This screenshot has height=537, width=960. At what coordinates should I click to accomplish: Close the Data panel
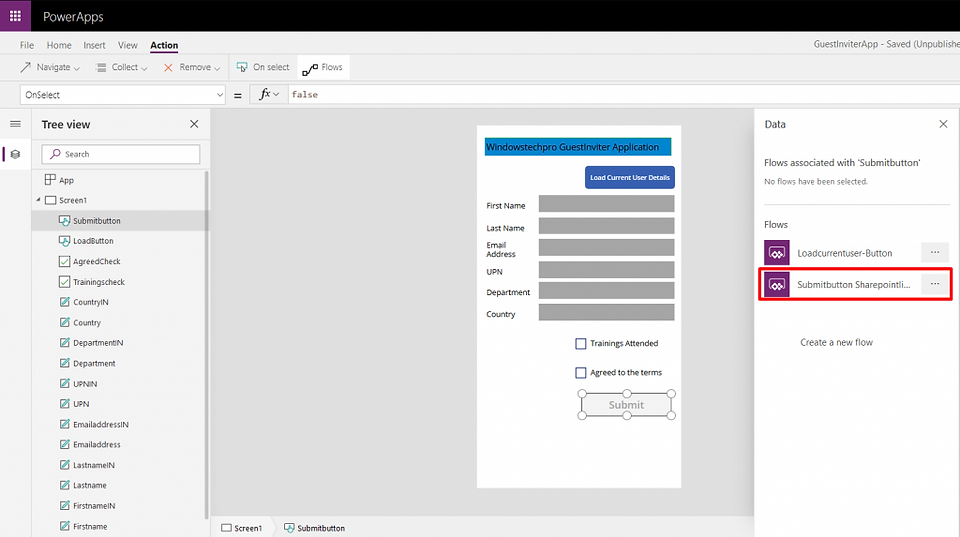tap(943, 124)
